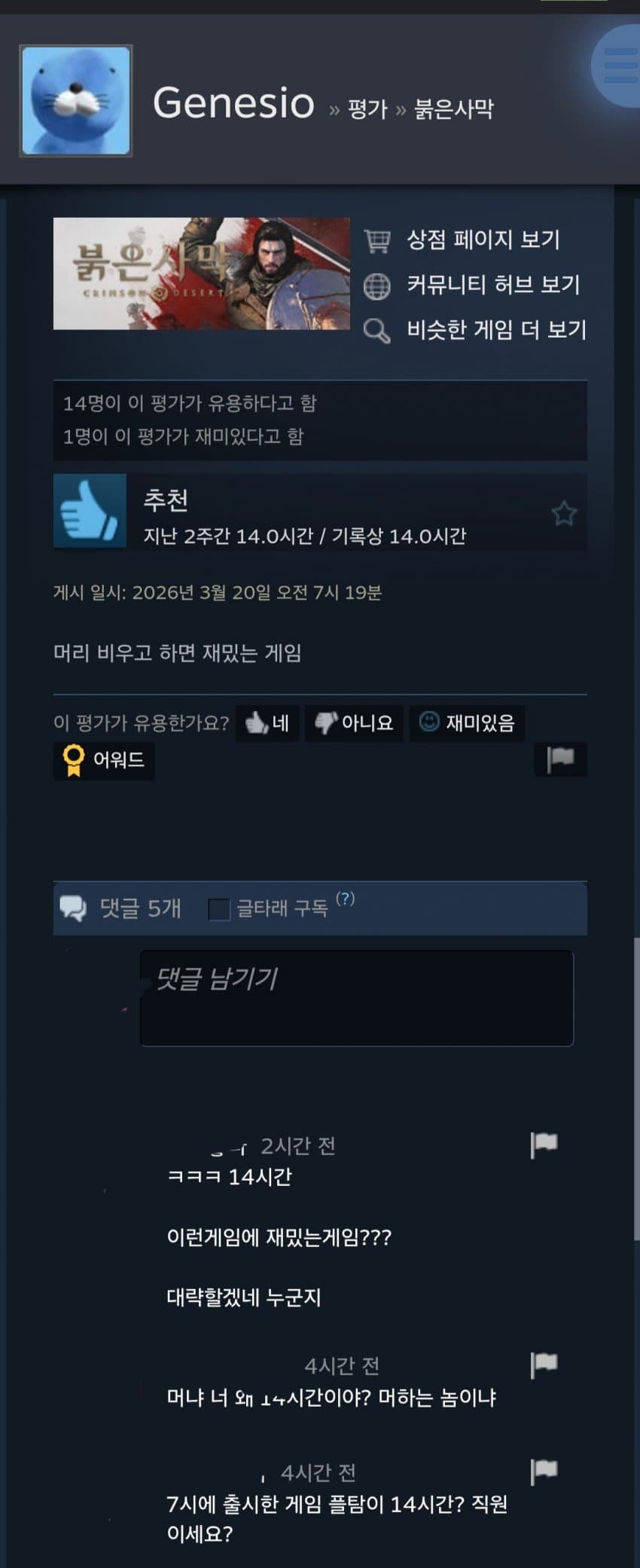Screen dimensions: 640x1568
Task: Open Genesio's seal avatar
Action: coord(76,101)
